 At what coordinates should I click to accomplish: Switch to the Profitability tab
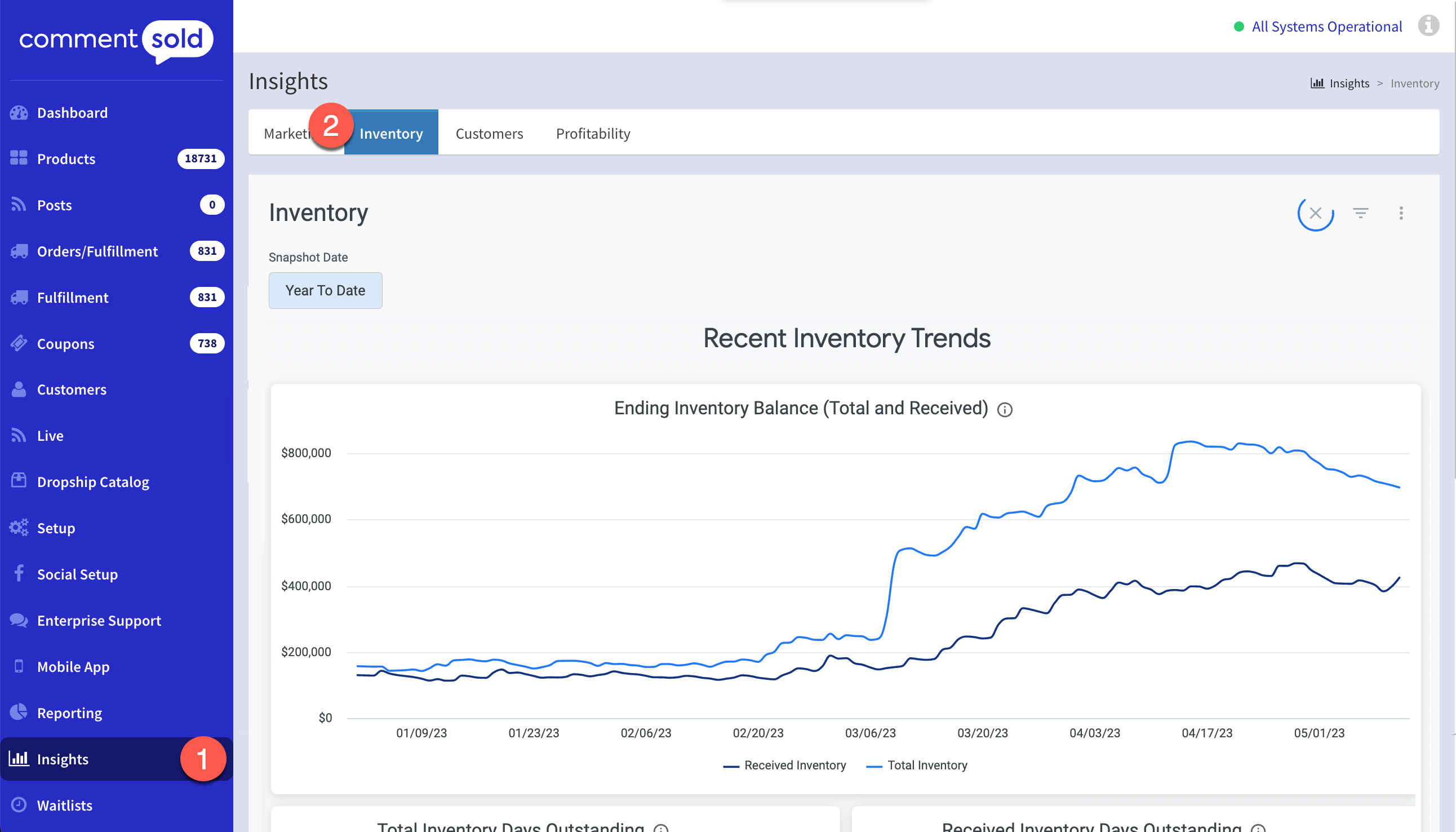coord(593,133)
